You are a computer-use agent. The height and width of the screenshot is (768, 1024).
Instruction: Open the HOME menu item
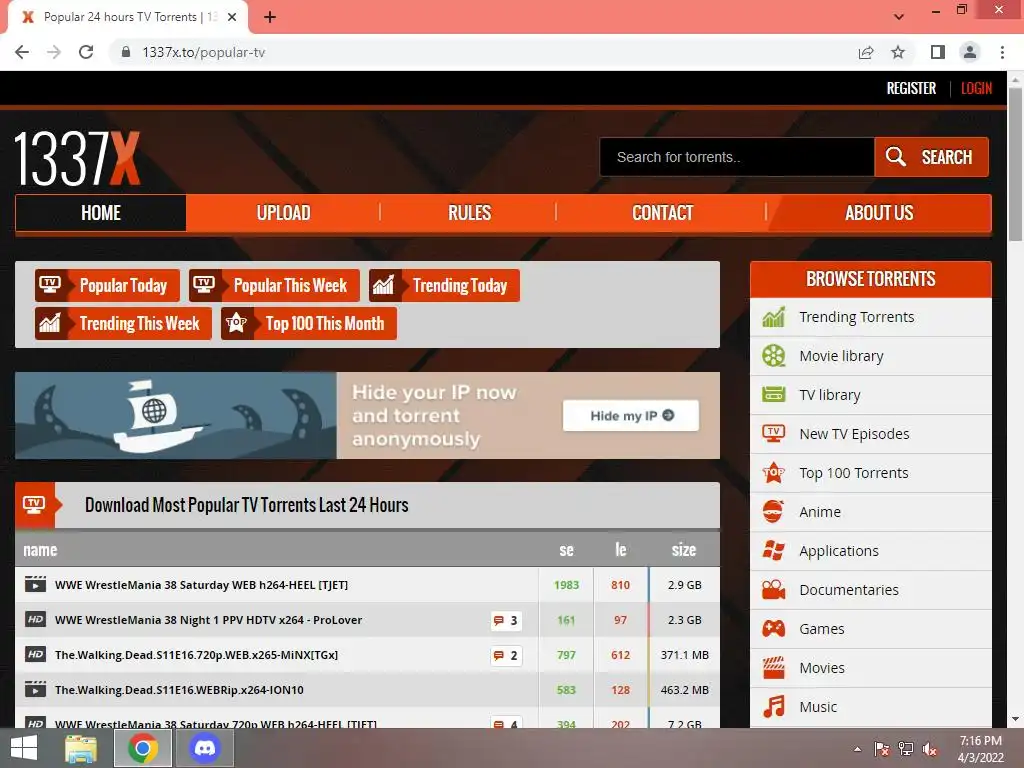coord(101,213)
